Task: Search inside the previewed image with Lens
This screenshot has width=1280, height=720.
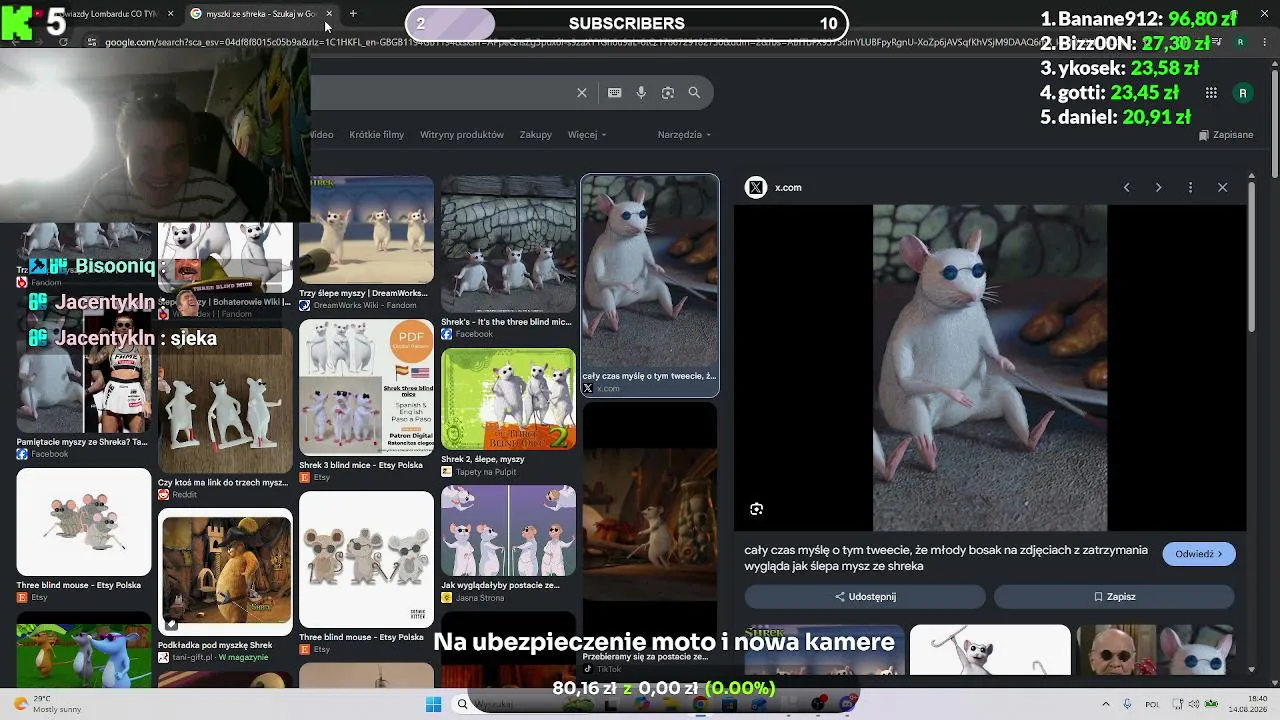Action: click(x=757, y=509)
